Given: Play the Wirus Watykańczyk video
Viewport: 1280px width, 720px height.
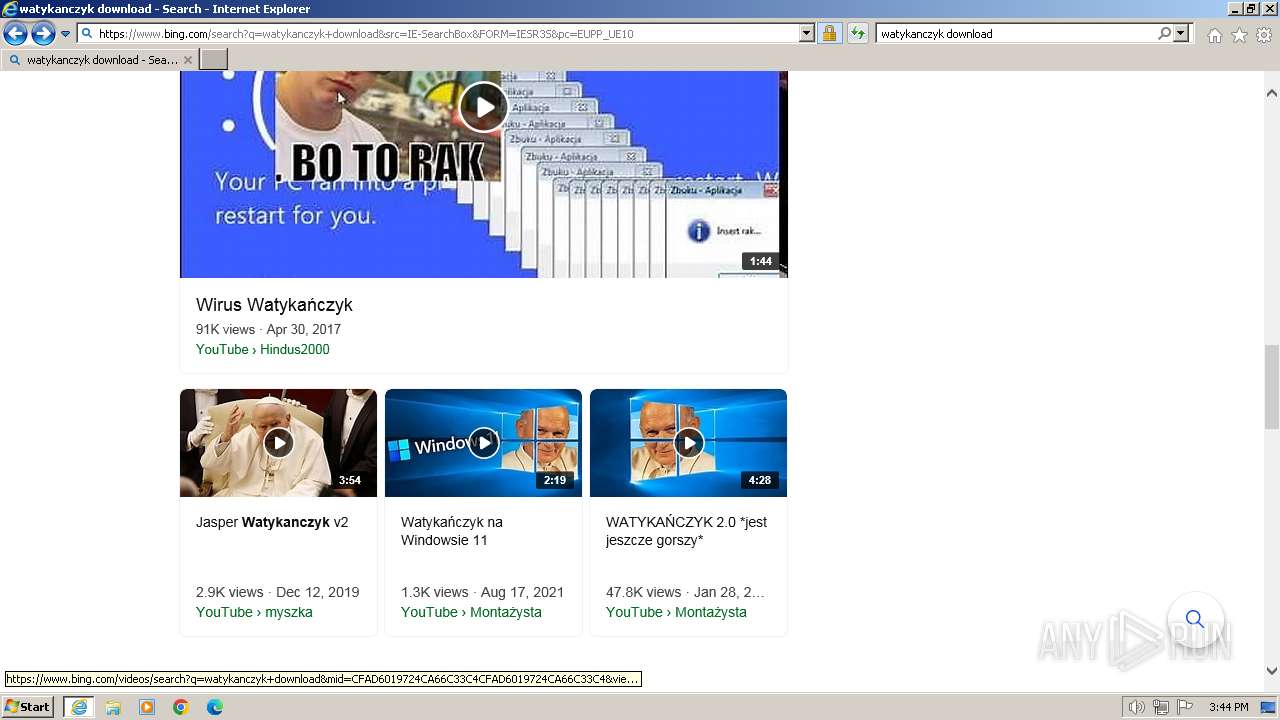Looking at the screenshot, I should click(x=484, y=107).
